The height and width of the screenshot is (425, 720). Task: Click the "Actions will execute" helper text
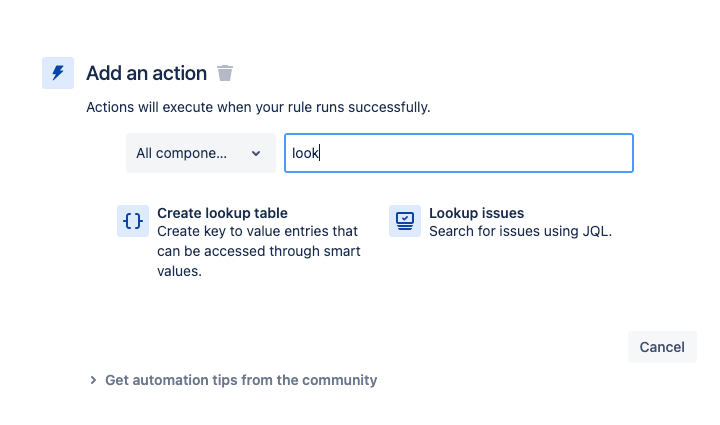(x=258, y=107)
